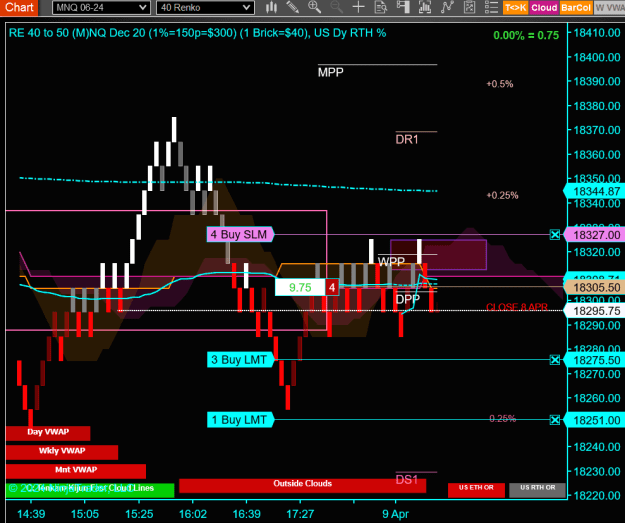Click the 0.00% = 0.75 green text
Screen dimensions: 625x523
526,35
